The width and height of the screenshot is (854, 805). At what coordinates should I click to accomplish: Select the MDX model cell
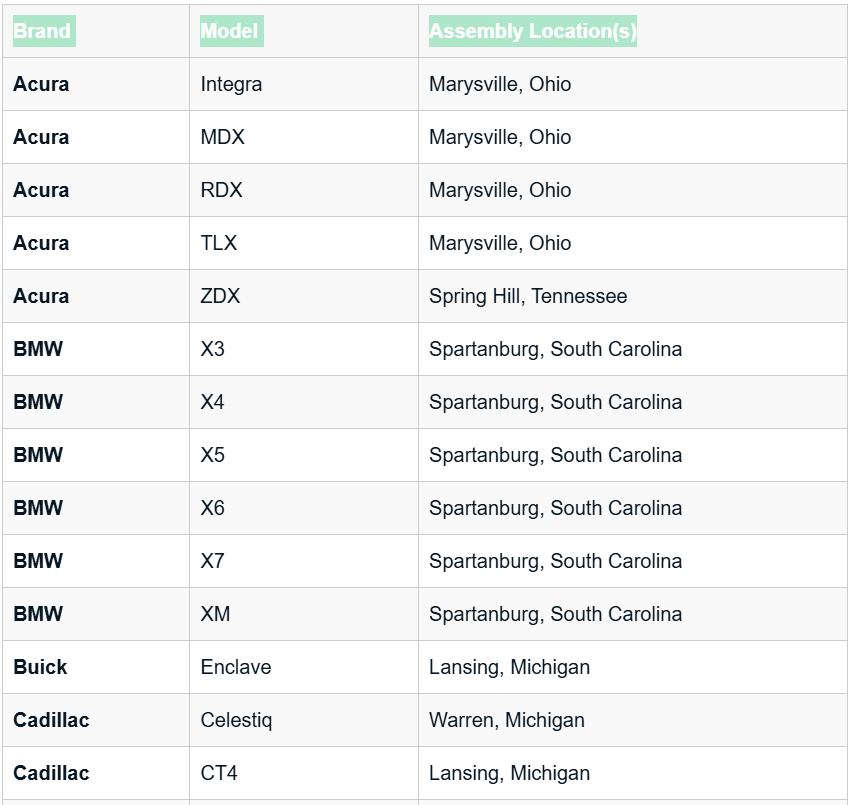222,137
